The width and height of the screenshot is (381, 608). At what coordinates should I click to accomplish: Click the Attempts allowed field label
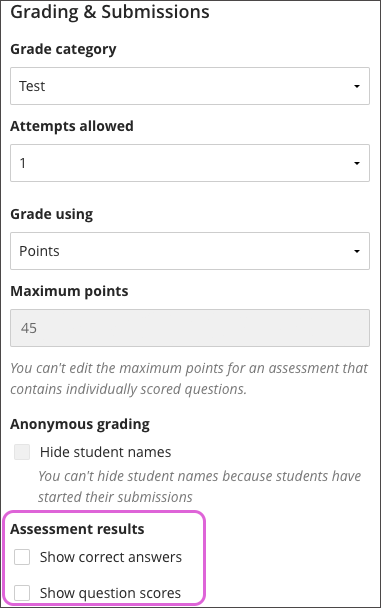click(x=72, y=126)
